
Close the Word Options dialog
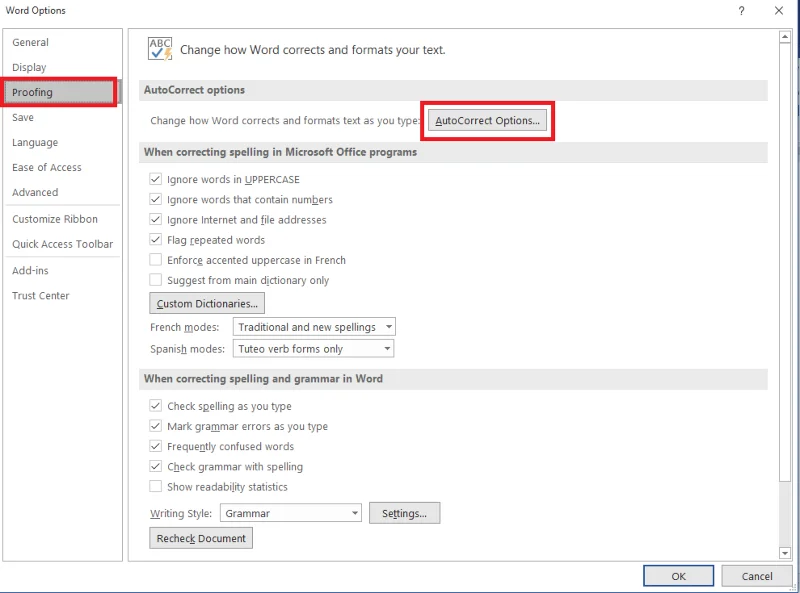[x=779, y=11]
